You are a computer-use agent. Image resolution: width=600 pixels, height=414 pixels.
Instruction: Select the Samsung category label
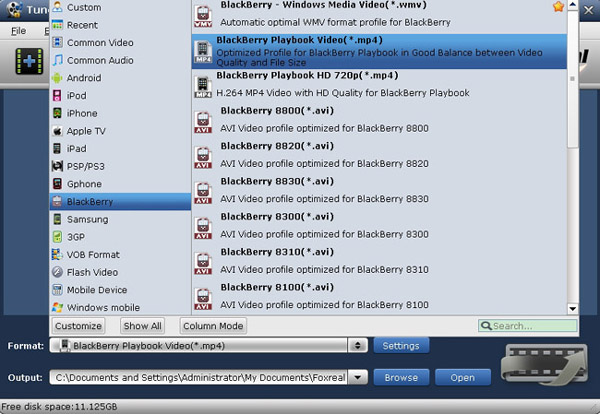point(88,219)
